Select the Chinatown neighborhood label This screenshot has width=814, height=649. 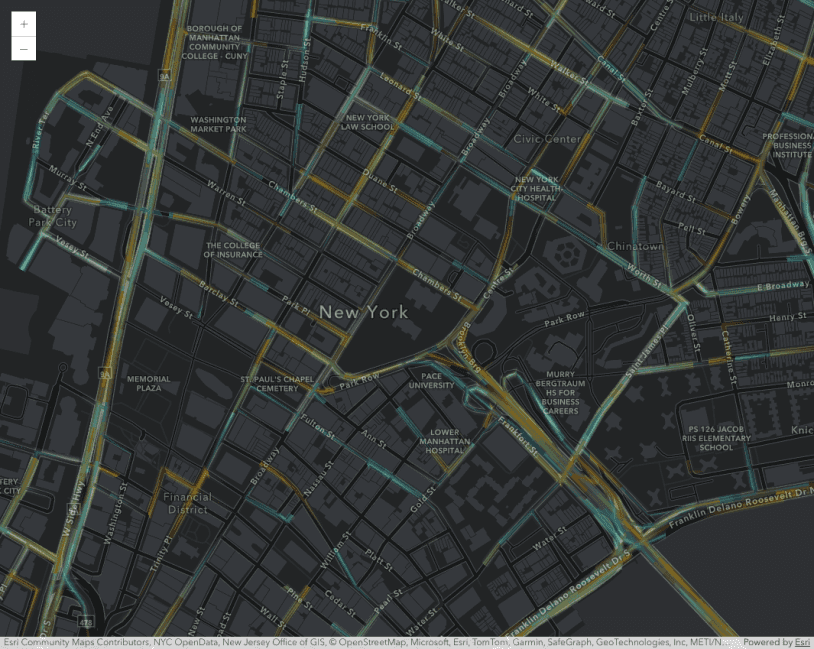point(635,243)
